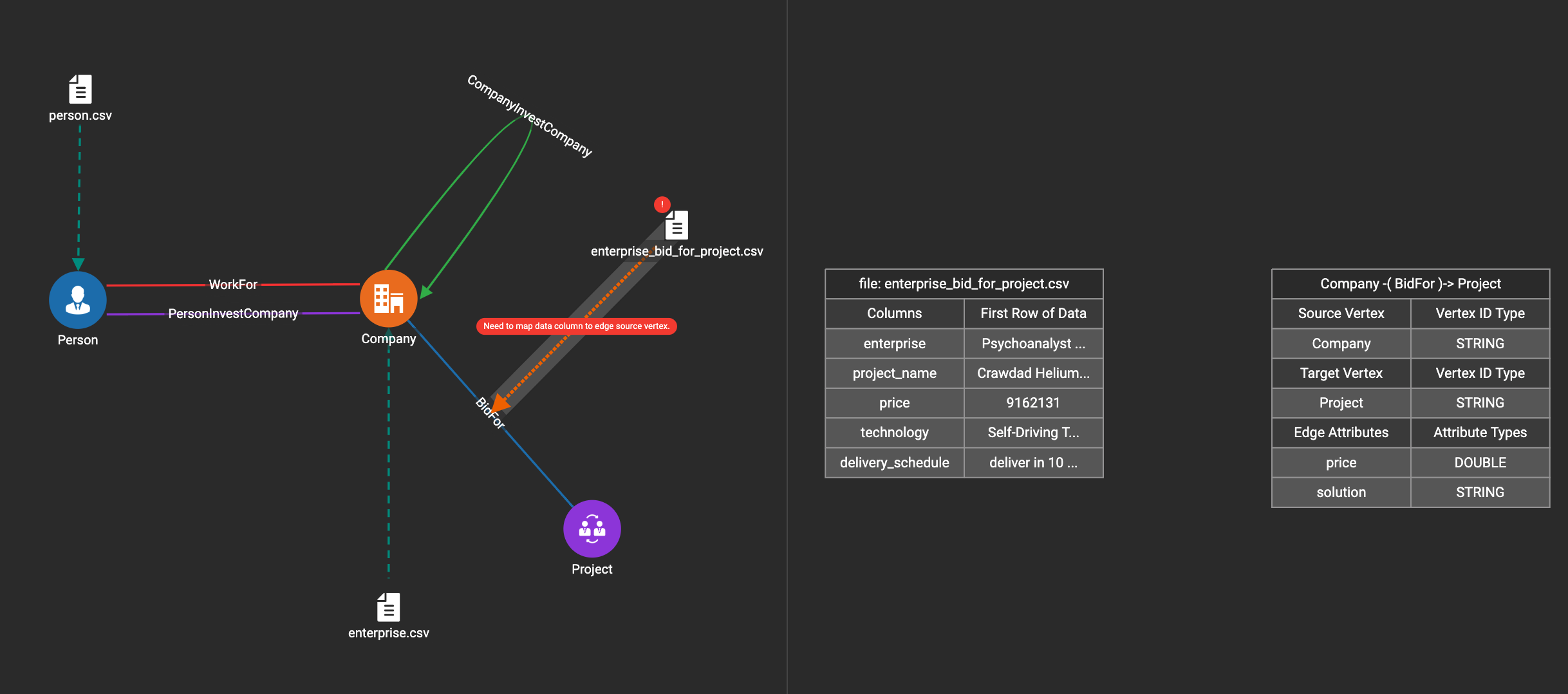Select the Person vertex node

click(x=78, y=300)
